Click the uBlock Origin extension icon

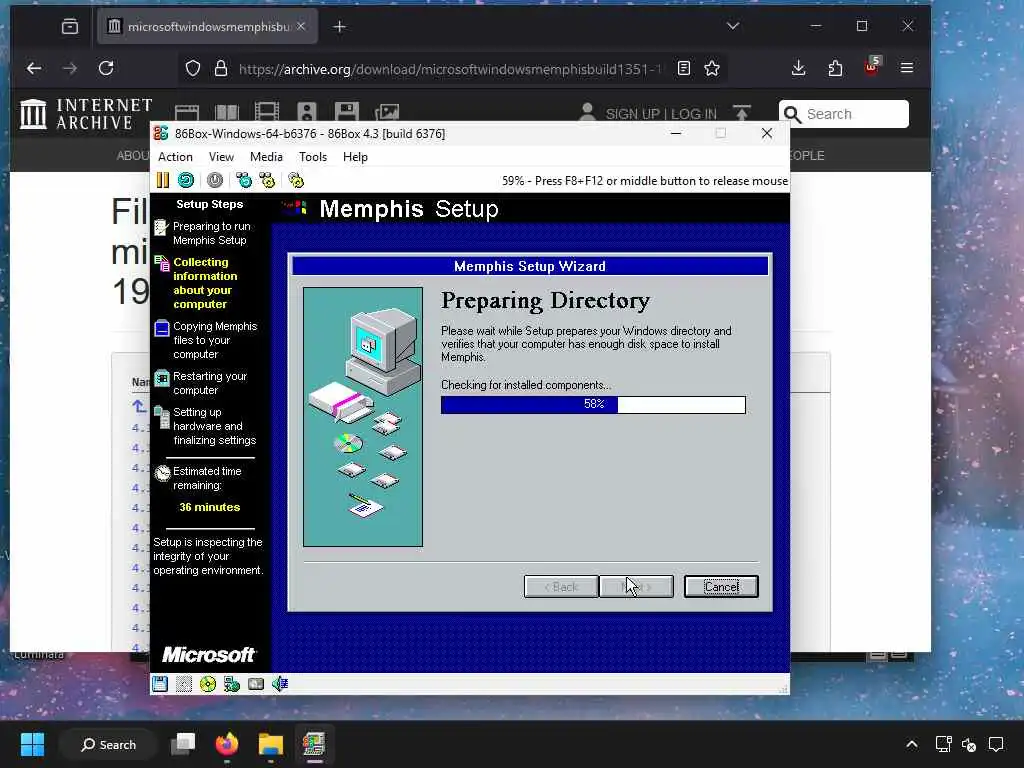click(x=872, y=67)
